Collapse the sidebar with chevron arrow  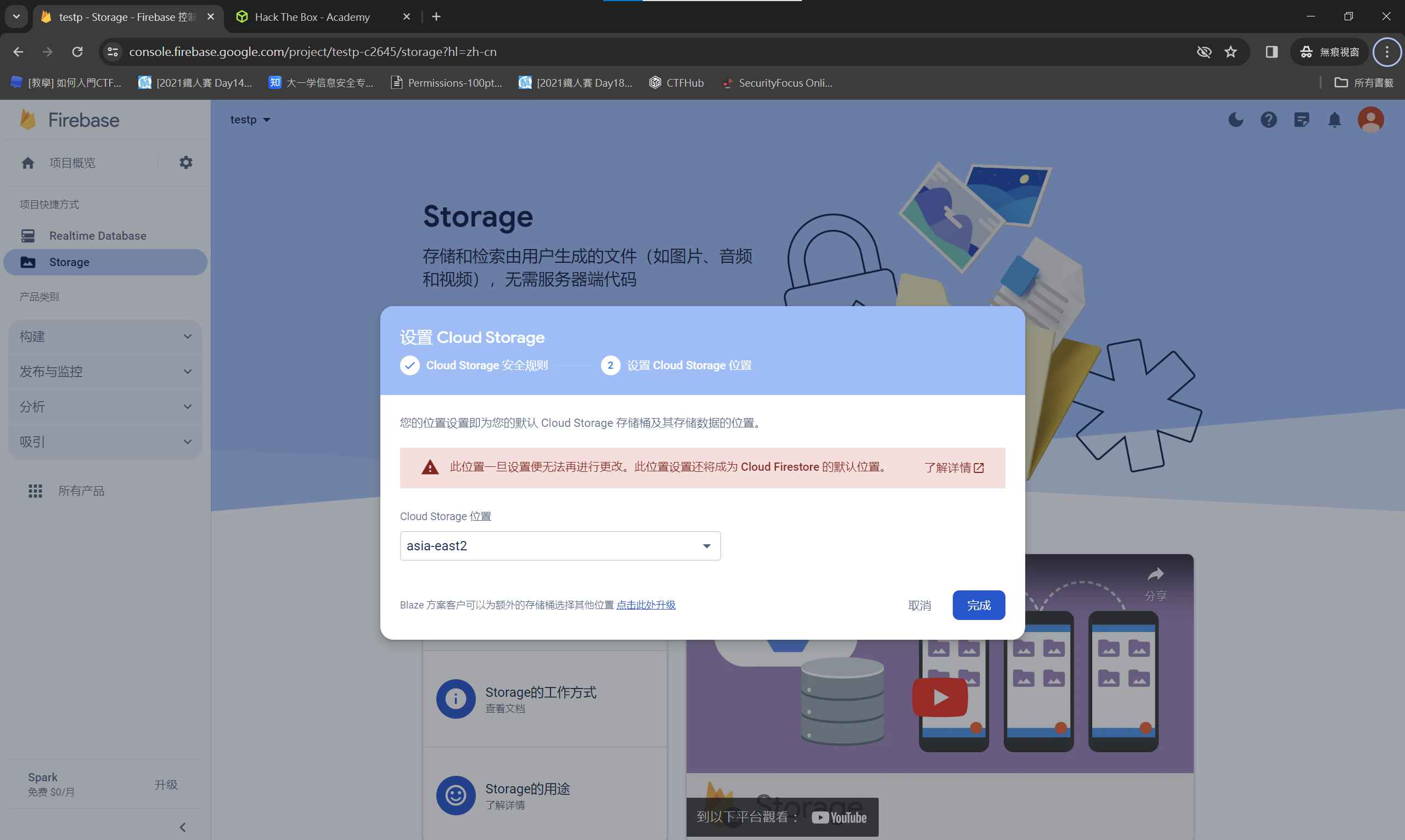click(x=182, y=827)
